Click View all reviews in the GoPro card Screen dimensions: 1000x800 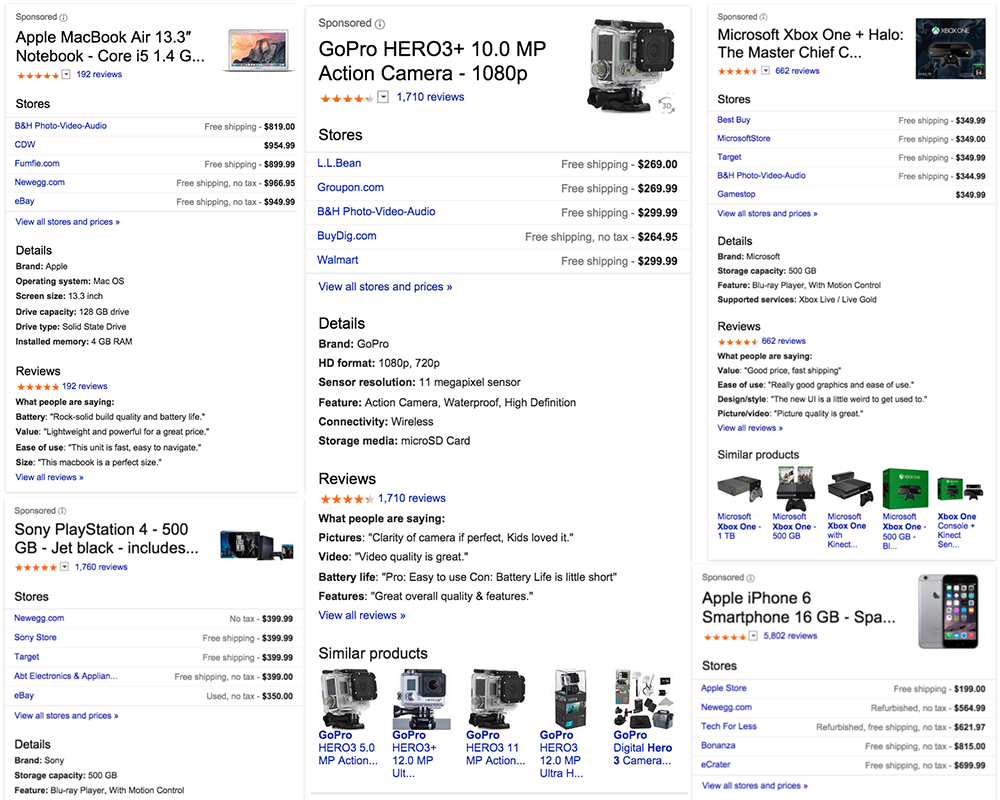click(362, 616)
